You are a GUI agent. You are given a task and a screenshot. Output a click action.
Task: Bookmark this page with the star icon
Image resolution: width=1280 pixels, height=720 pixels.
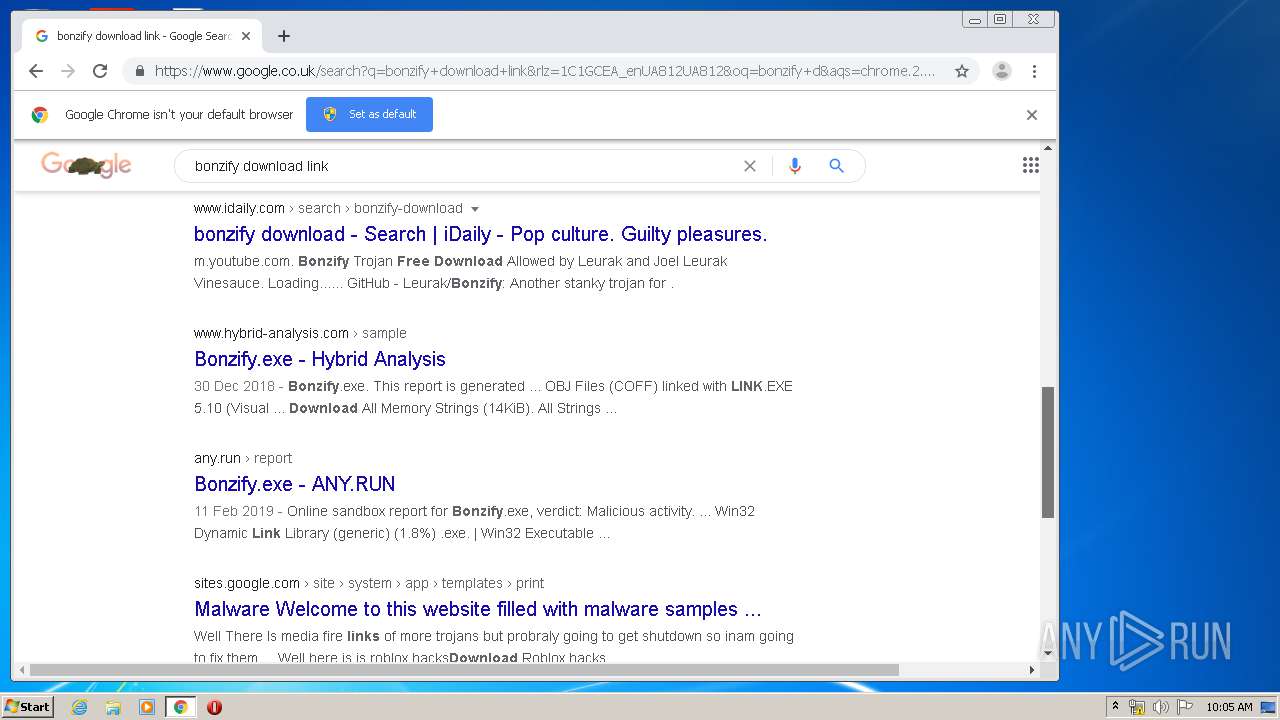point(962,71)
